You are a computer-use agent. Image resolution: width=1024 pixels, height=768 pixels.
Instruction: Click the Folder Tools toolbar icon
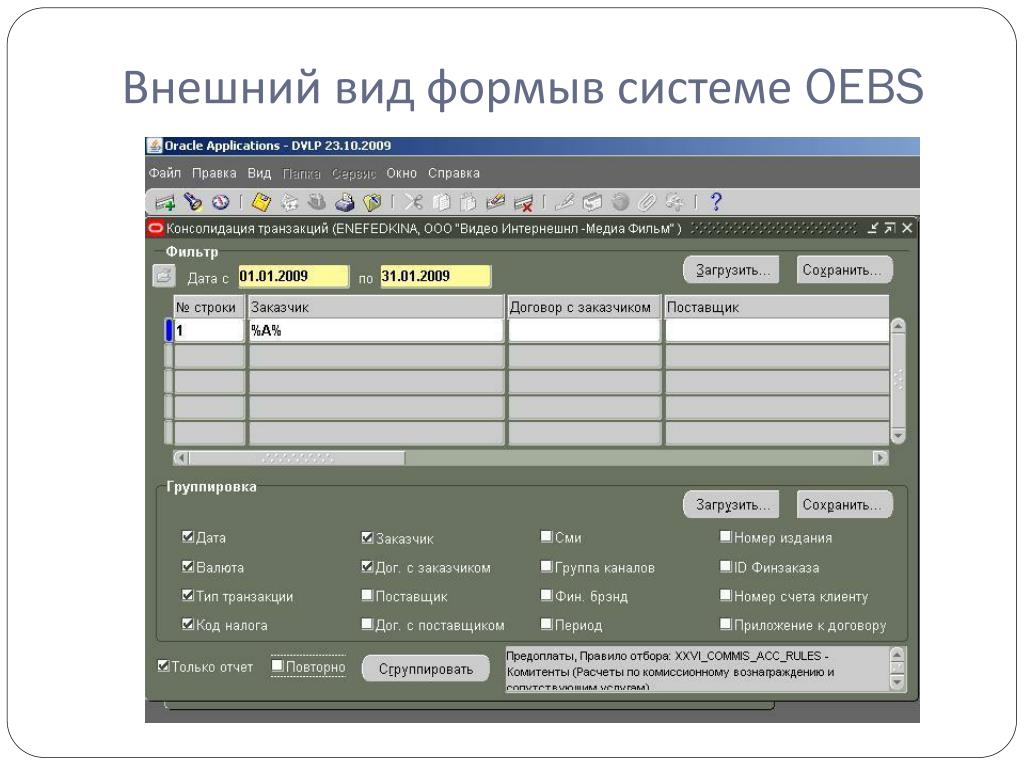coord(675,202)
